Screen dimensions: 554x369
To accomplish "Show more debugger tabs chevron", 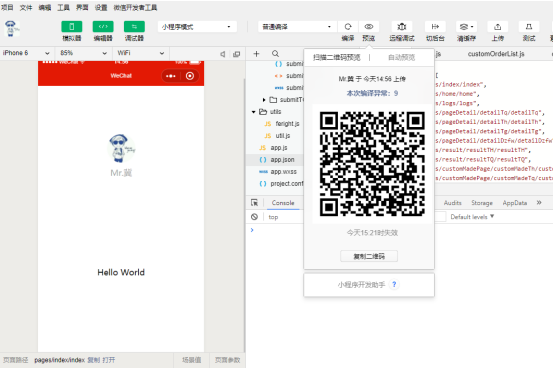I will [x=539, y=203].
